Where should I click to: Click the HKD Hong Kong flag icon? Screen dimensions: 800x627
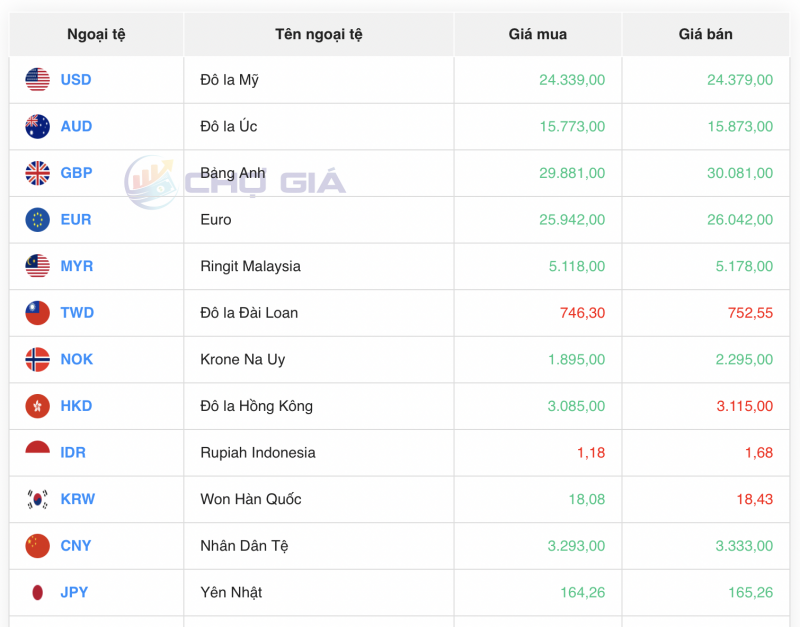38,406
